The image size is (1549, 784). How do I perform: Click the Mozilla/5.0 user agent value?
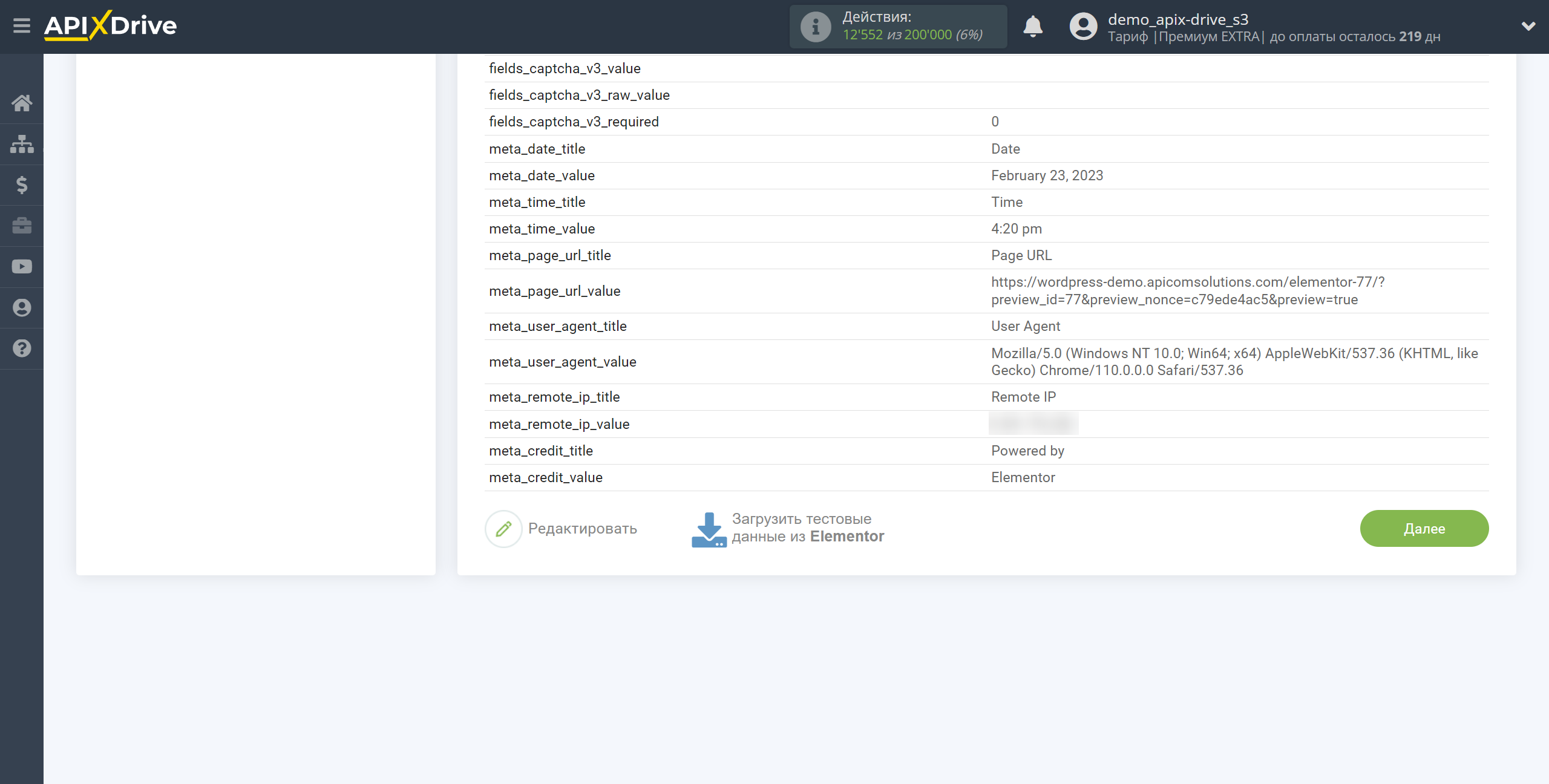tap(1234, 362)
